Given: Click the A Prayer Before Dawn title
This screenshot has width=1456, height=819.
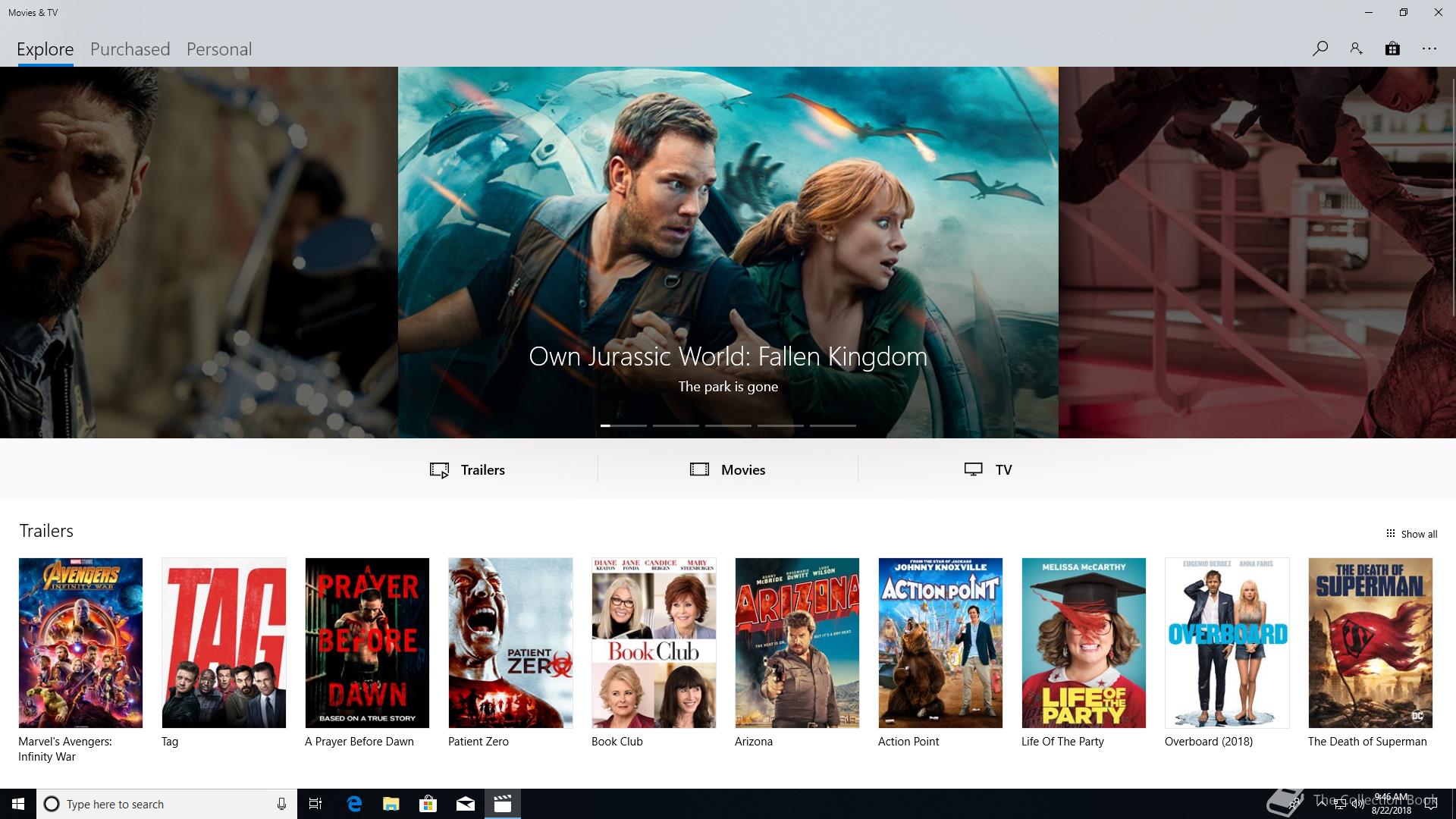Looking at the screenshot, I should (359, 742).
